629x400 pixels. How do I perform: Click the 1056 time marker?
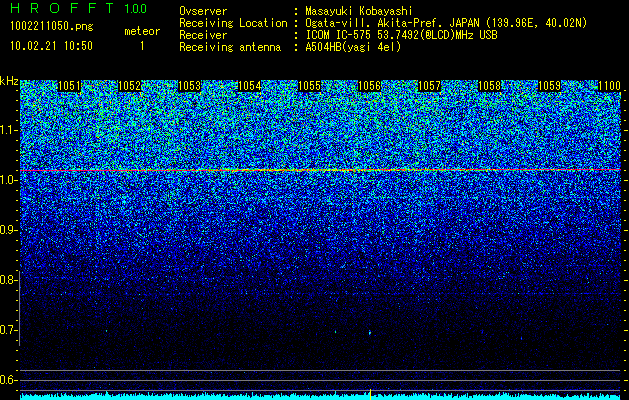(x=369, y=86)
